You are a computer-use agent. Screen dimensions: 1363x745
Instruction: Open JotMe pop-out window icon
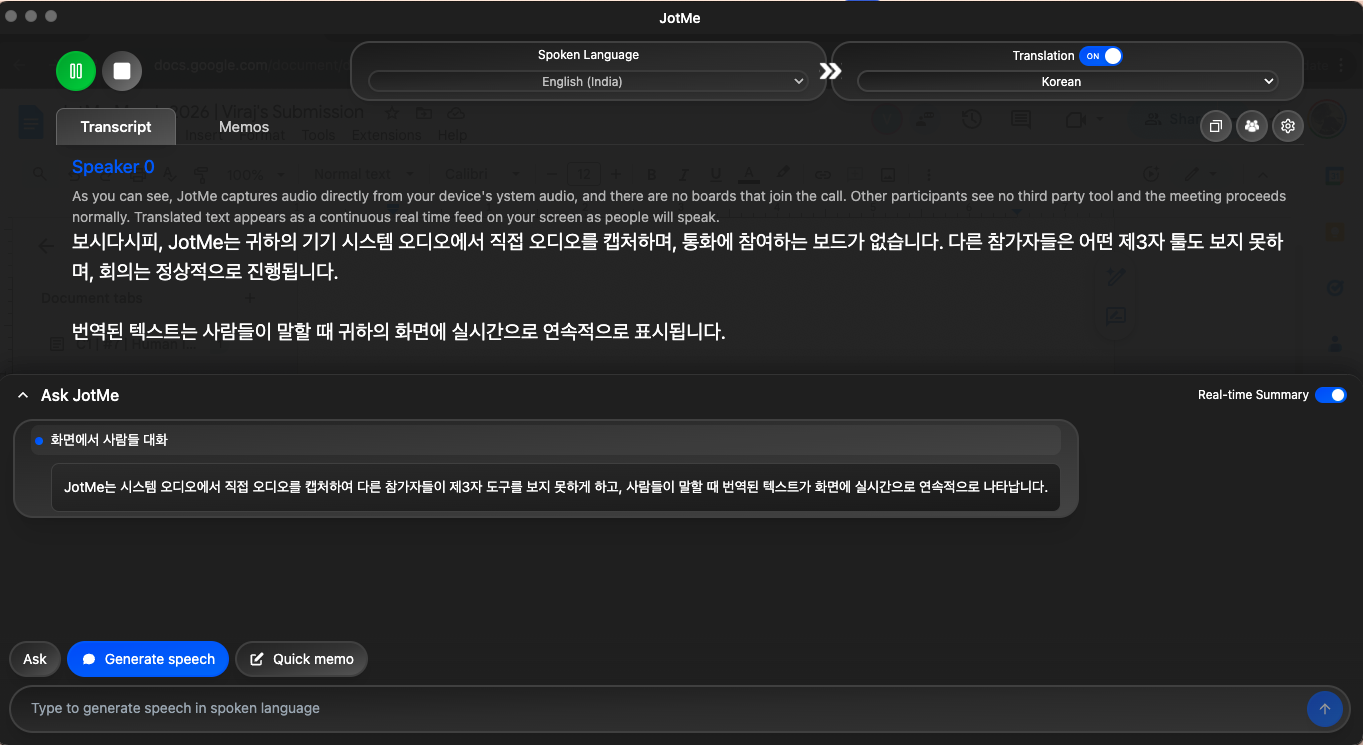tap(1216, 126)
